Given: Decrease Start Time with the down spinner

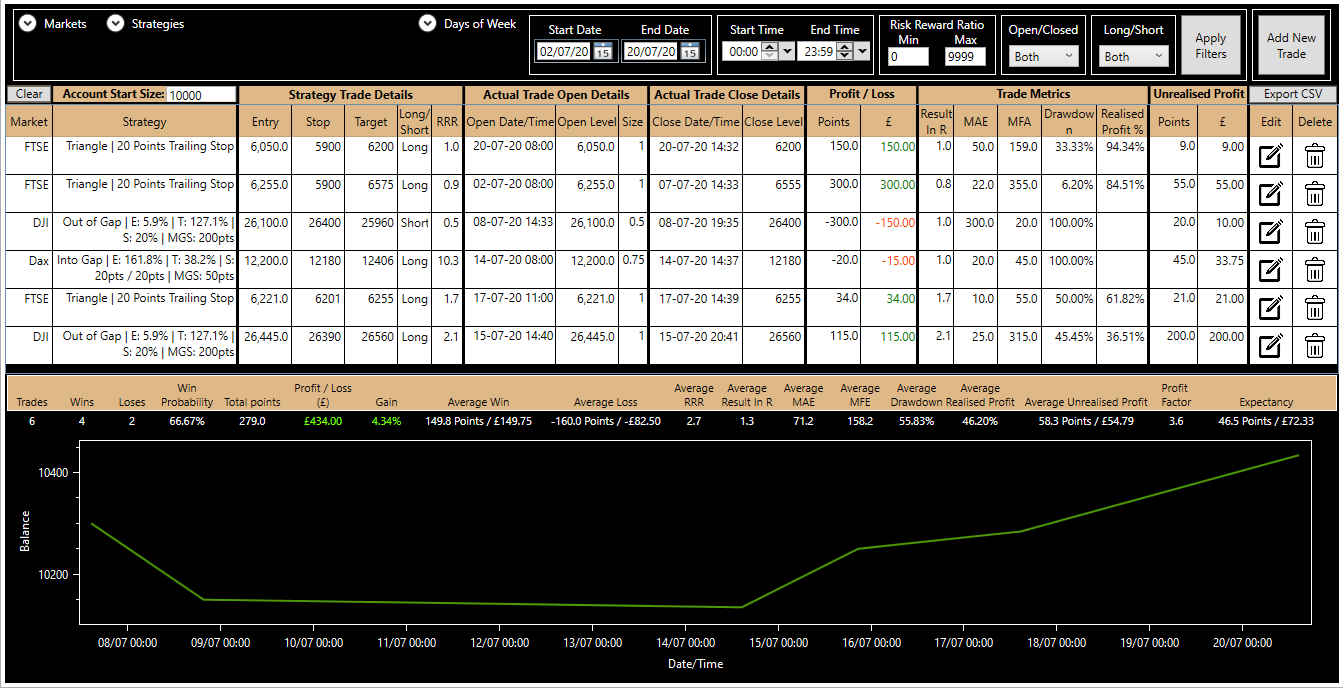Looking at the screenshot, I should [769, 56].
